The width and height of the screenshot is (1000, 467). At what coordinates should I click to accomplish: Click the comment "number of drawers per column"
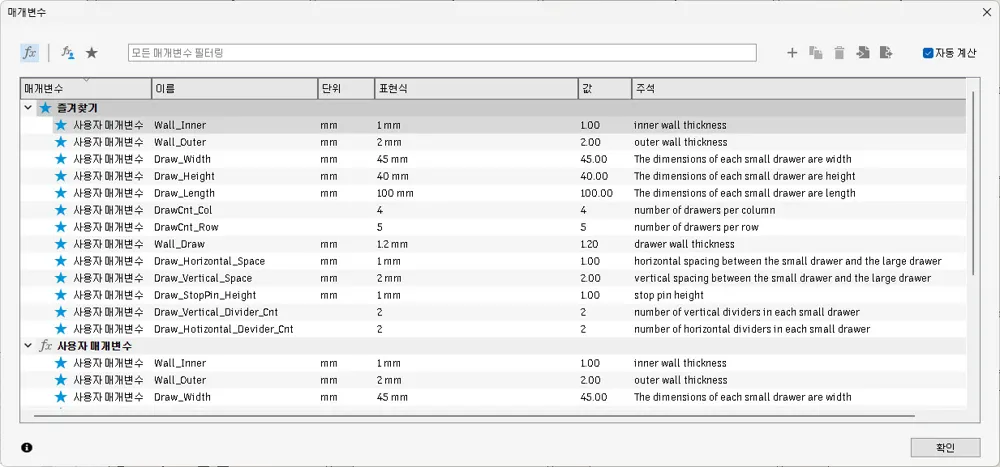704,210
